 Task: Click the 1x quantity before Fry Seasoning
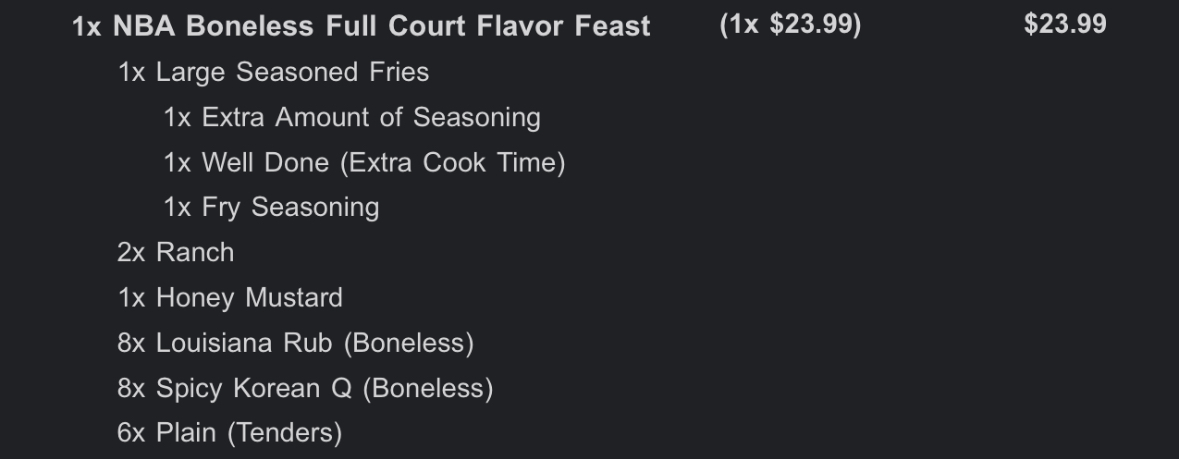tap(177, 207)
